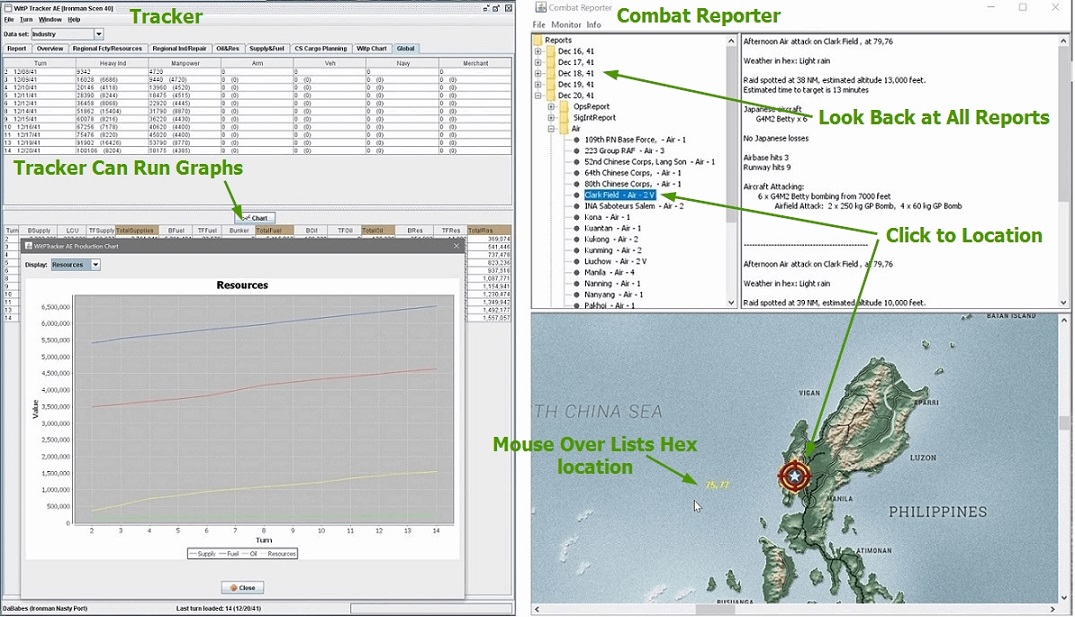Click the Air folder icon

[564, 129]
